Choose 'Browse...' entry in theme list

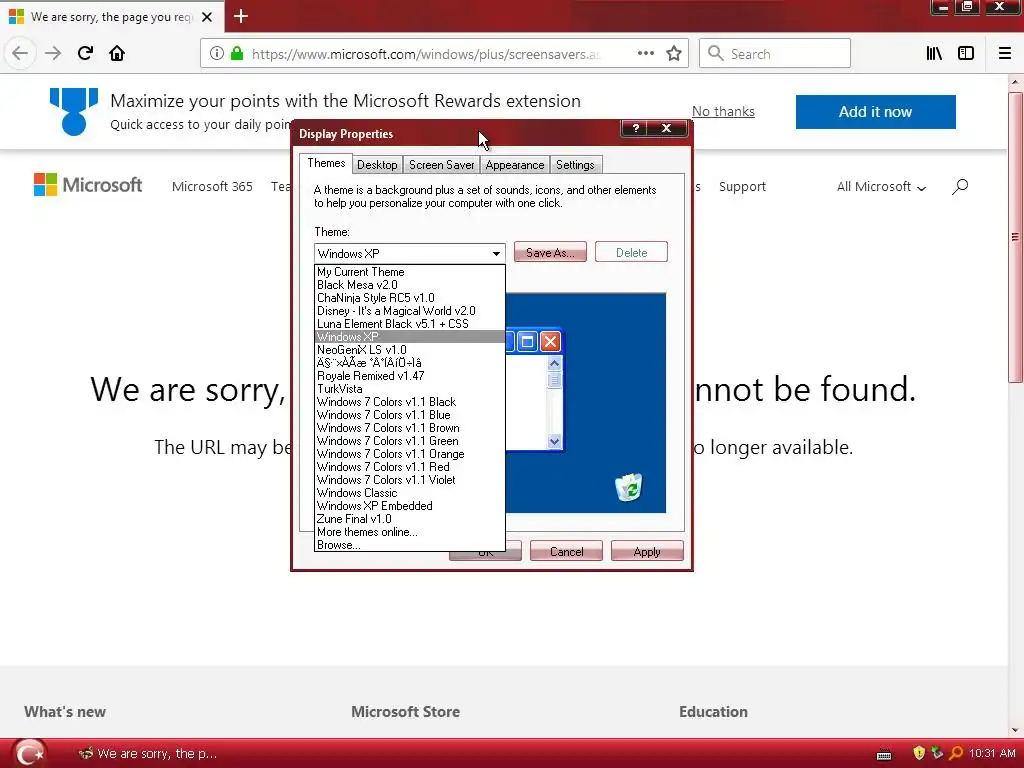[x=409, y=545]
